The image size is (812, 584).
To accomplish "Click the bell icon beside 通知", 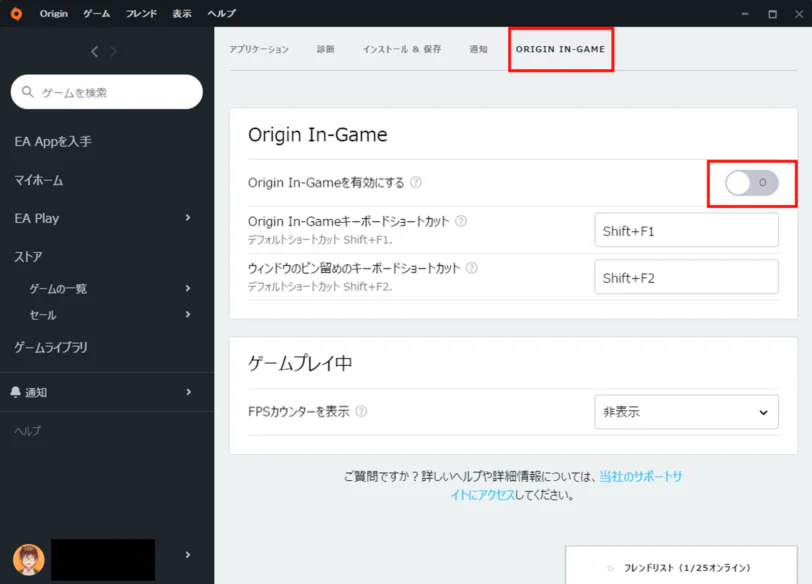I will [16, 392].
